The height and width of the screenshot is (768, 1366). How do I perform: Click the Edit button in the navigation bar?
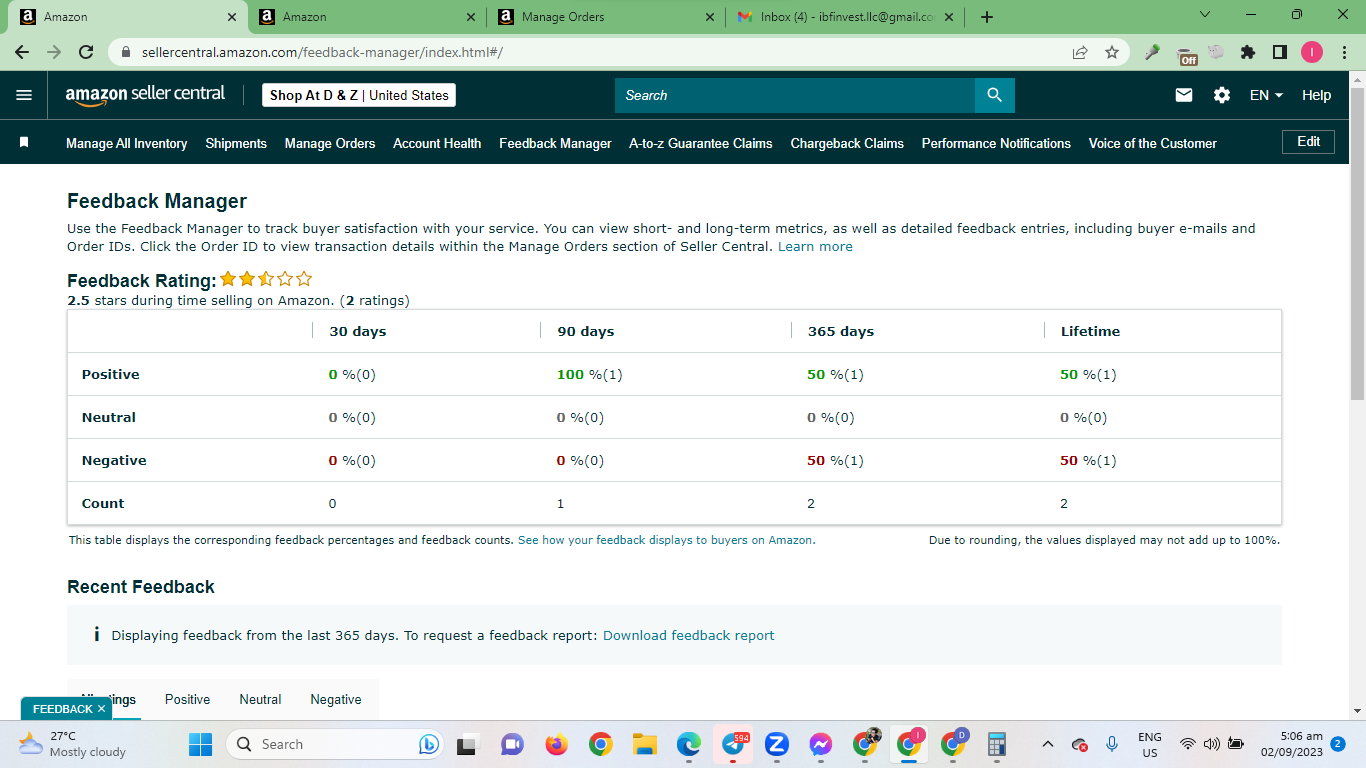tap(1308, 142)
